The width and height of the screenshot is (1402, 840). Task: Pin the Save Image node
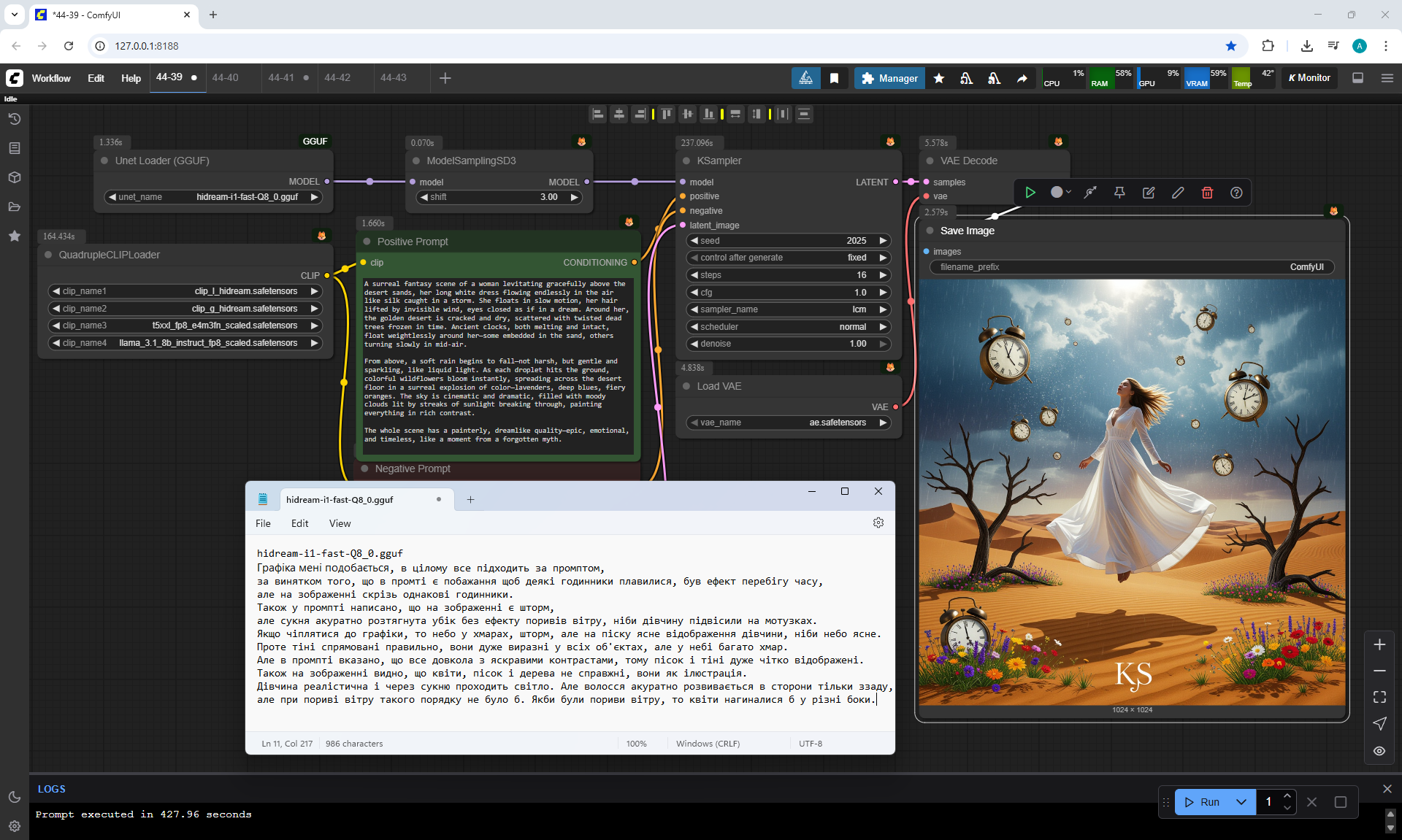1119,193
